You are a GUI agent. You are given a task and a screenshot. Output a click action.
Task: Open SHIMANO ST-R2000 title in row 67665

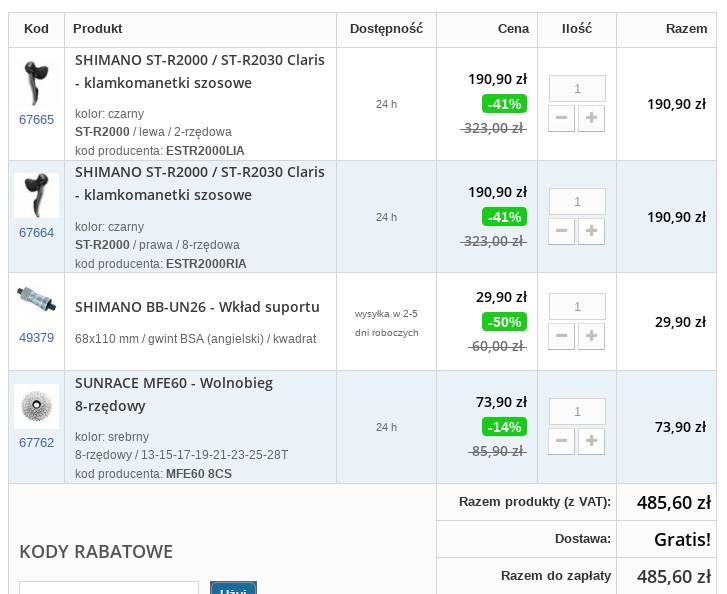click(200, 71)
